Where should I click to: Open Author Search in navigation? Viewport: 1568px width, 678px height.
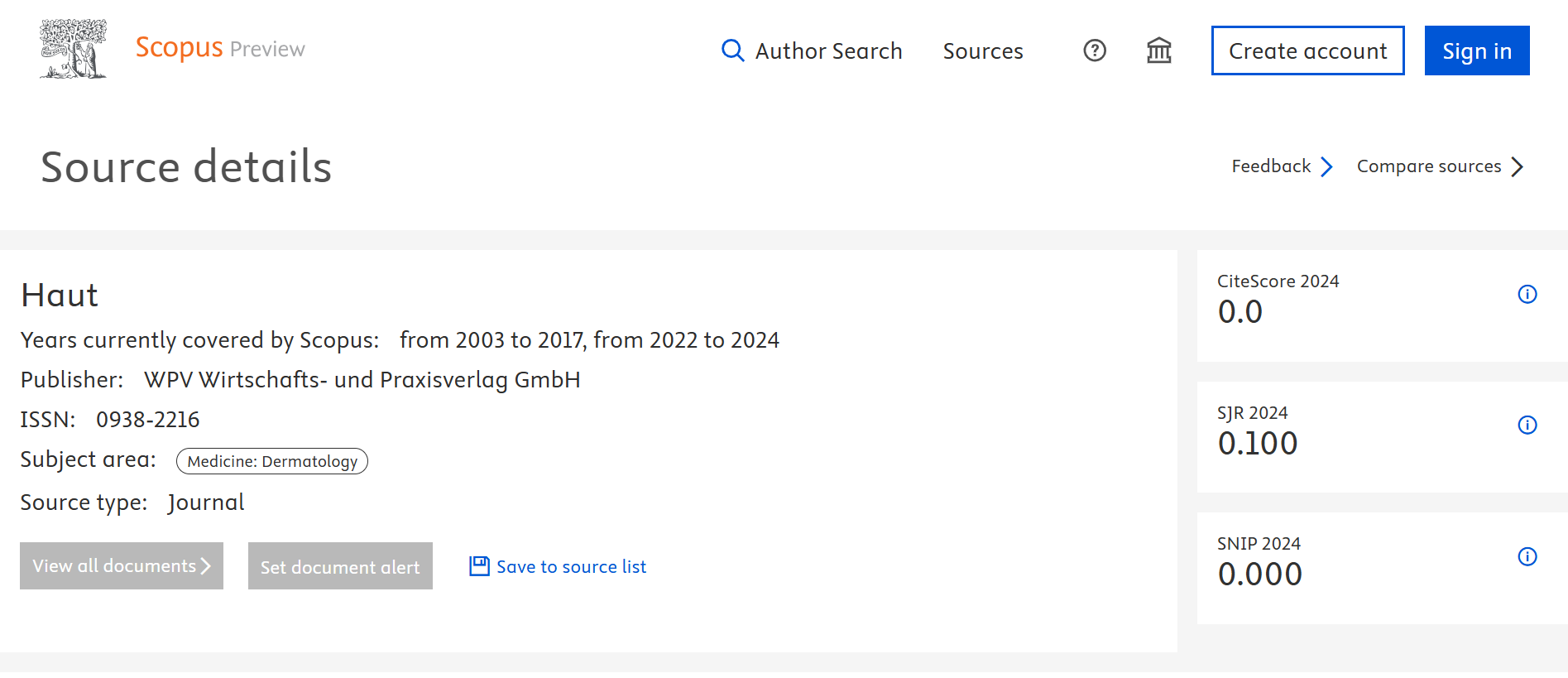tap(828, 51)
